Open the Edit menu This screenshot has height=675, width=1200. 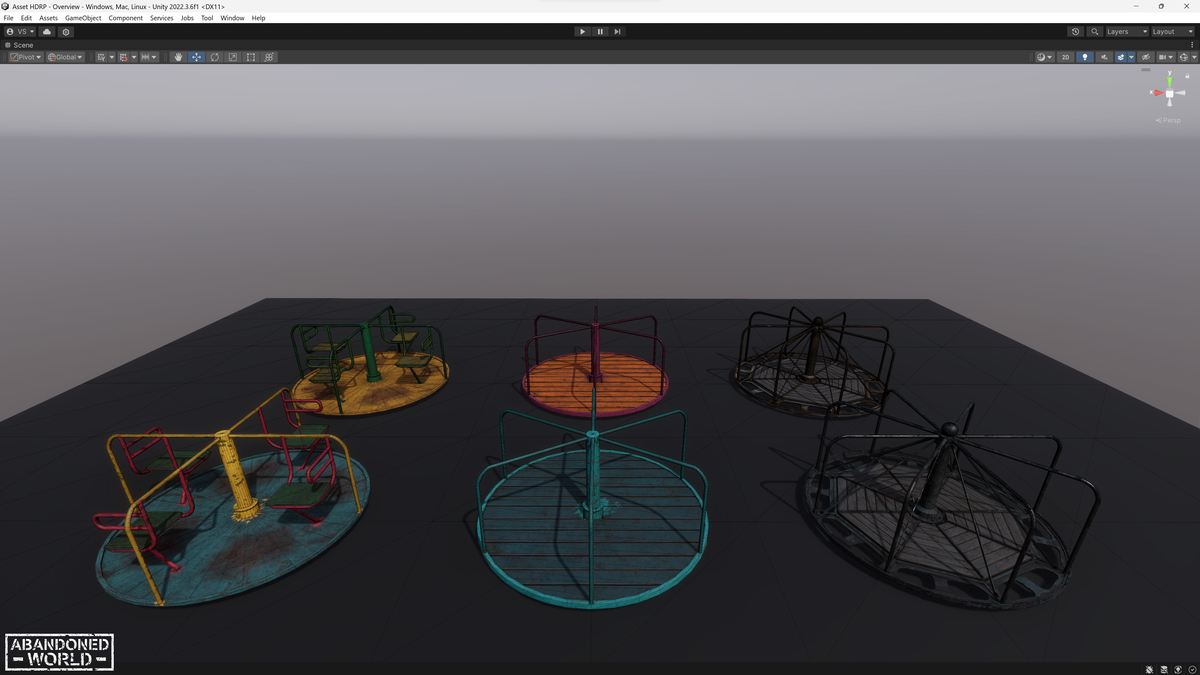tap(26, 18)
